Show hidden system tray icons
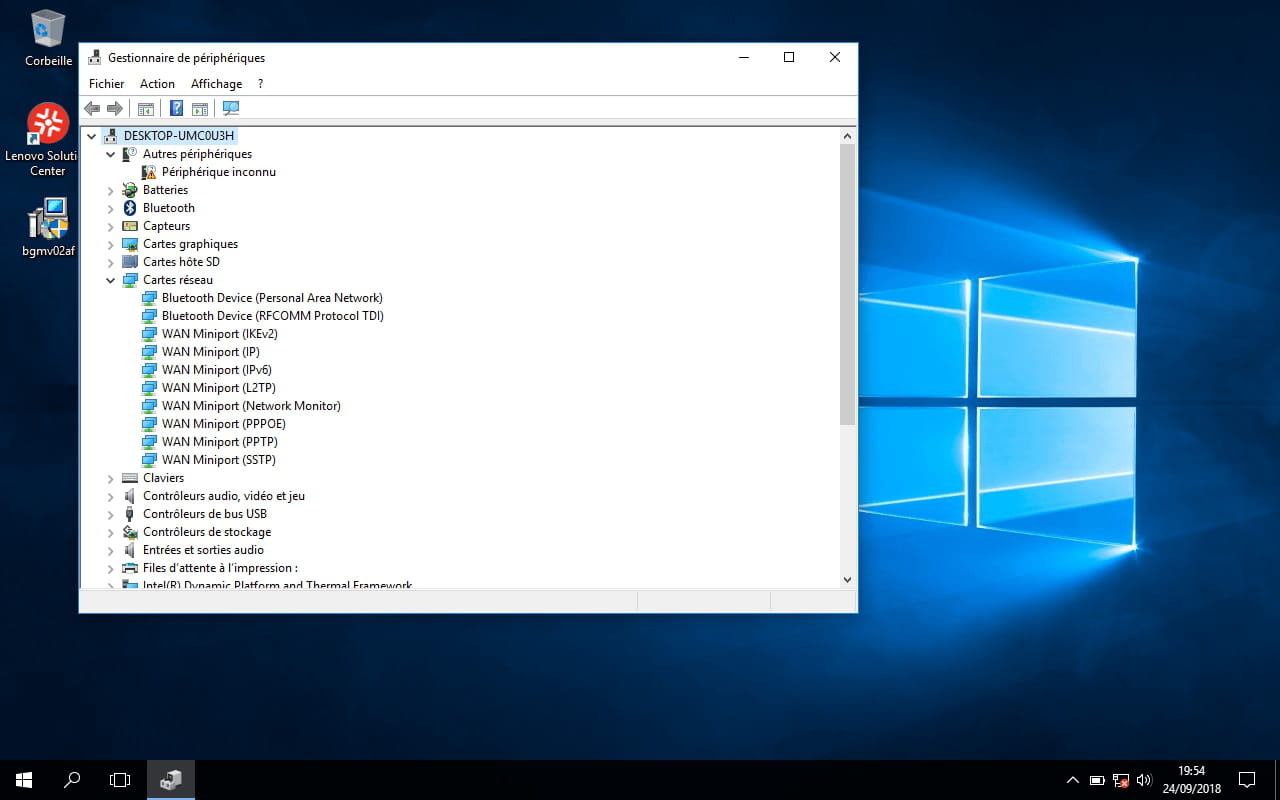 [1073, 780]
